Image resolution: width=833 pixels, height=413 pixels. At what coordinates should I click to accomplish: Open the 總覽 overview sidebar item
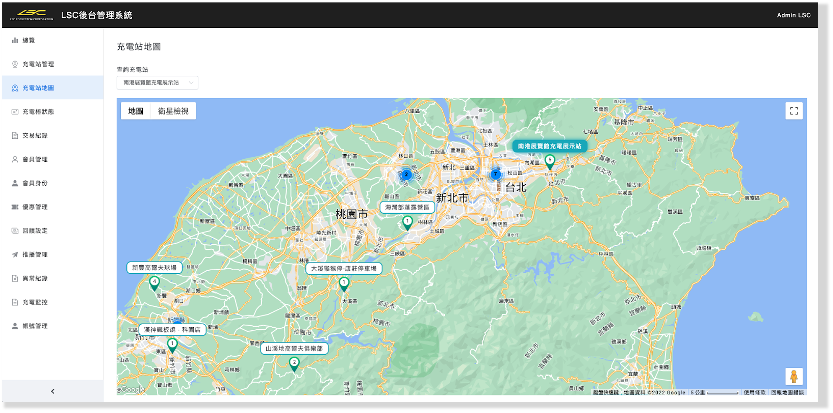[29, 40]
